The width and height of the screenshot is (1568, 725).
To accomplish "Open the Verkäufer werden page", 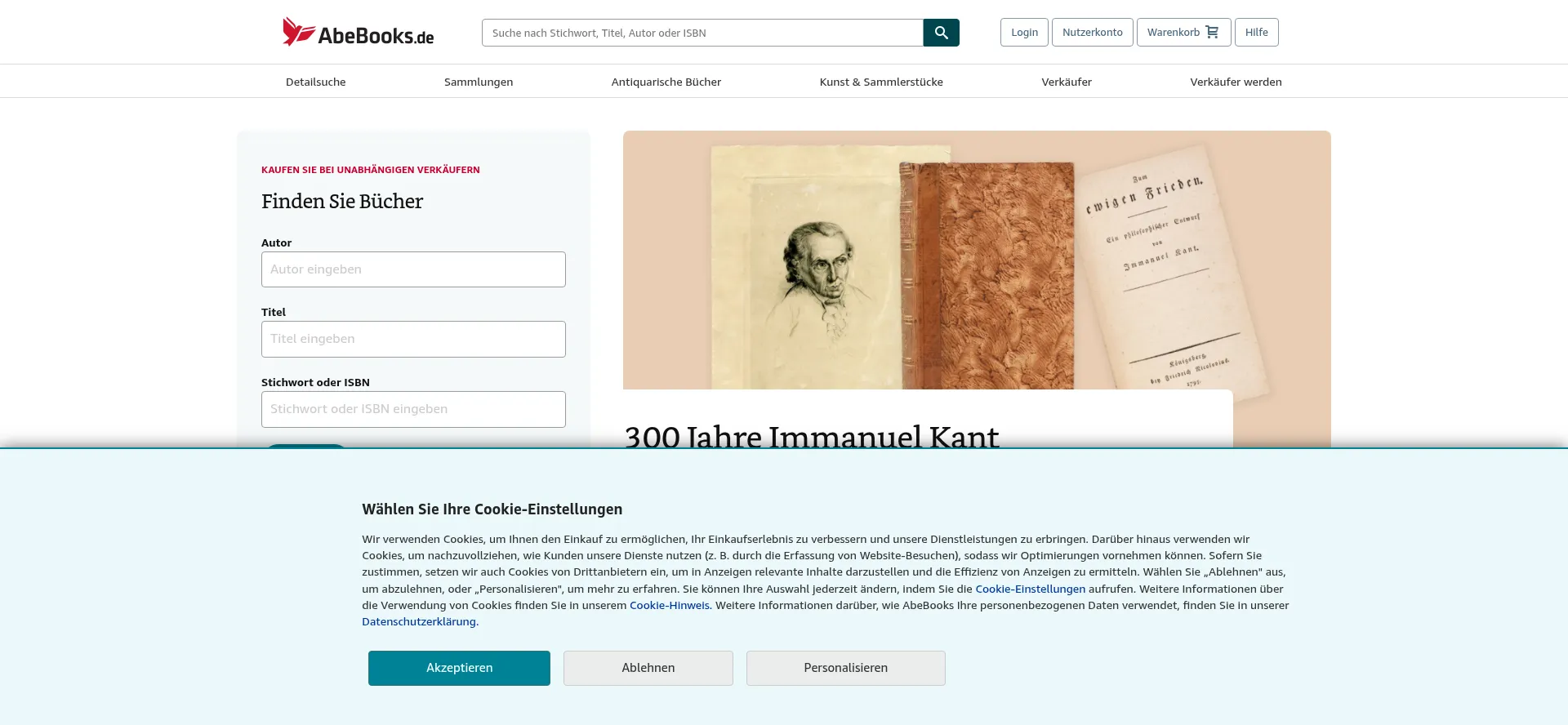I will 1236,82.
